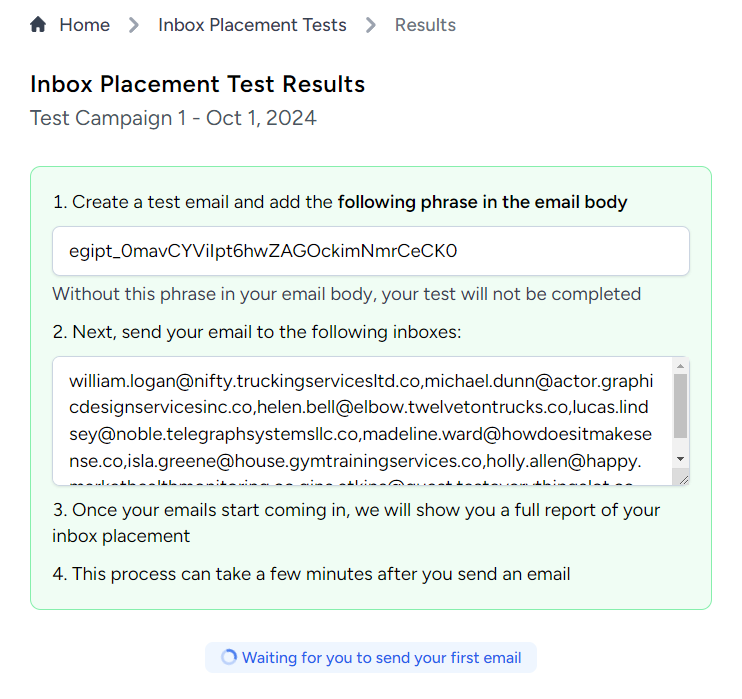Click the chevron before Results
742x699 pixels.
[371, 25]
